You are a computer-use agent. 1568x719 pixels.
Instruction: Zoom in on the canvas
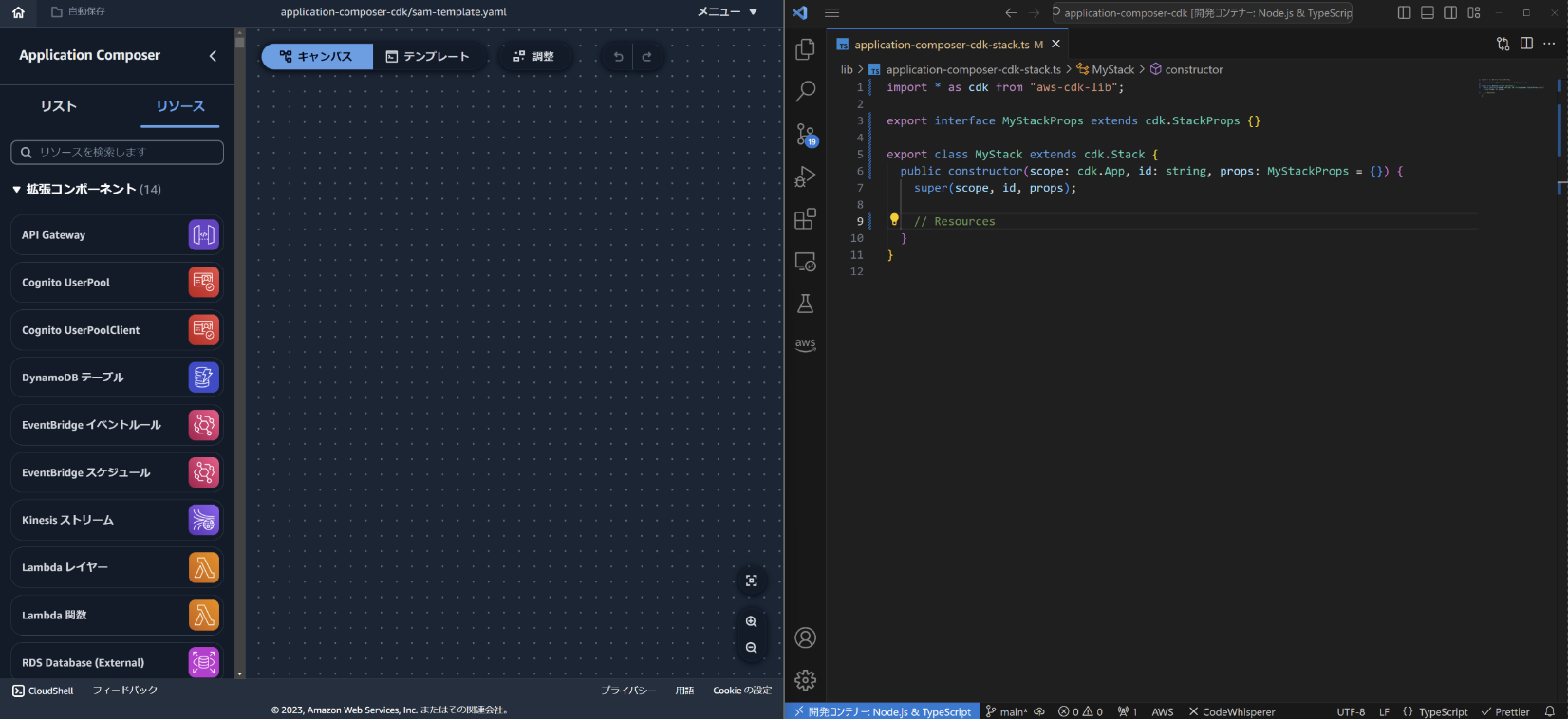click(752, 621)
